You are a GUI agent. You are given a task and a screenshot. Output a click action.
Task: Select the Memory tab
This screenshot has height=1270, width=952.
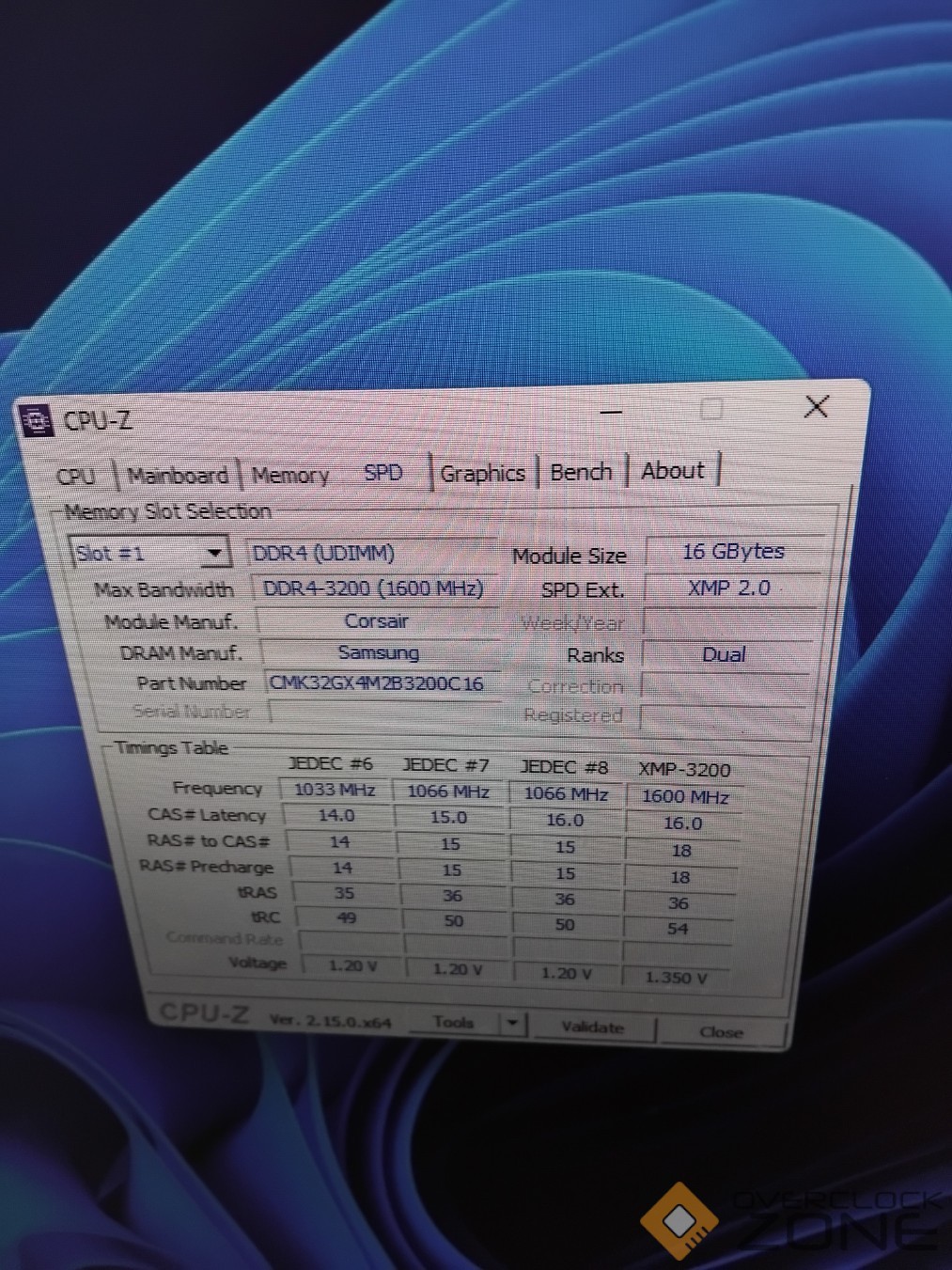[290, 476]
